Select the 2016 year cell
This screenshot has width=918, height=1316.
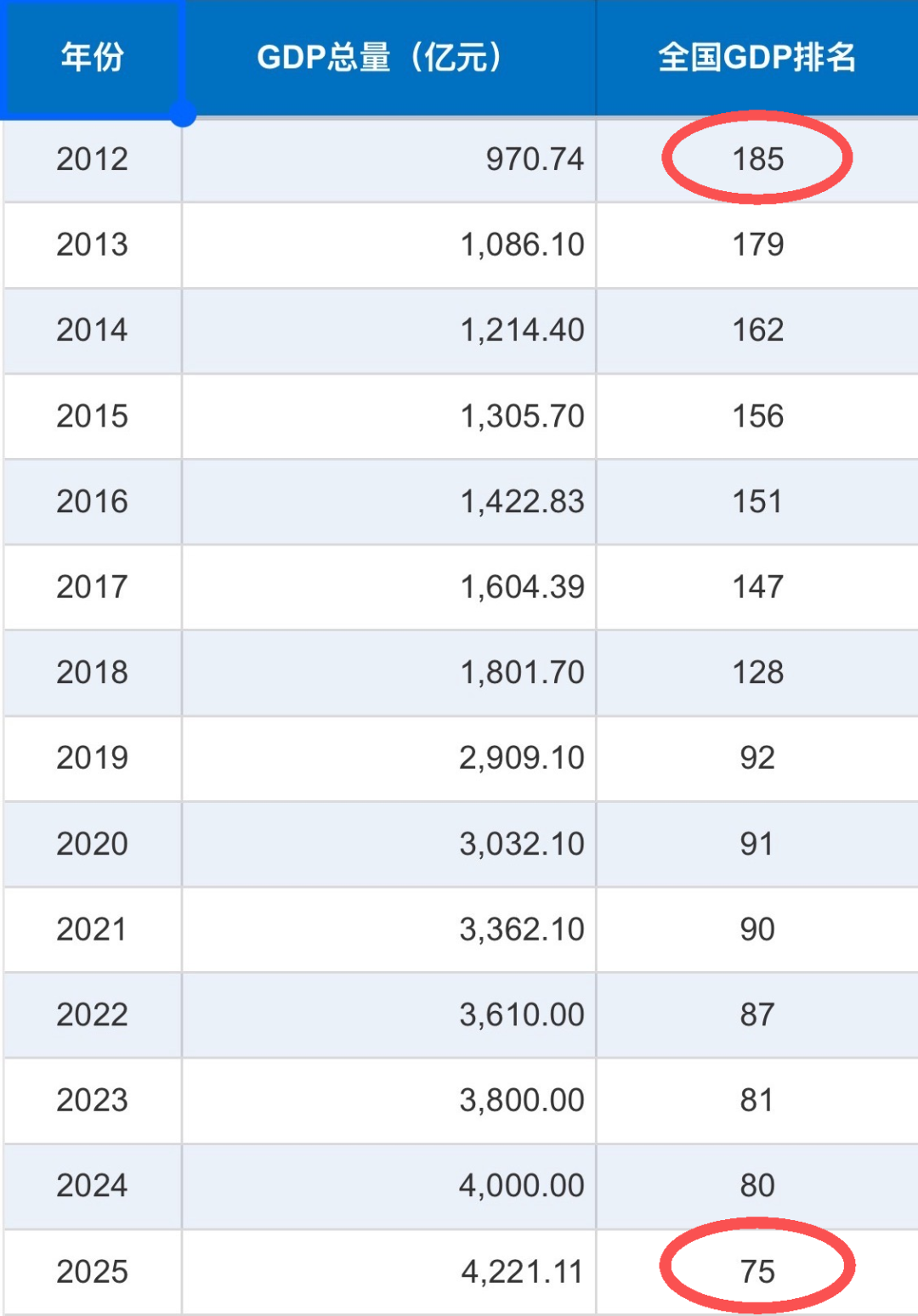[x=92, y=501]
